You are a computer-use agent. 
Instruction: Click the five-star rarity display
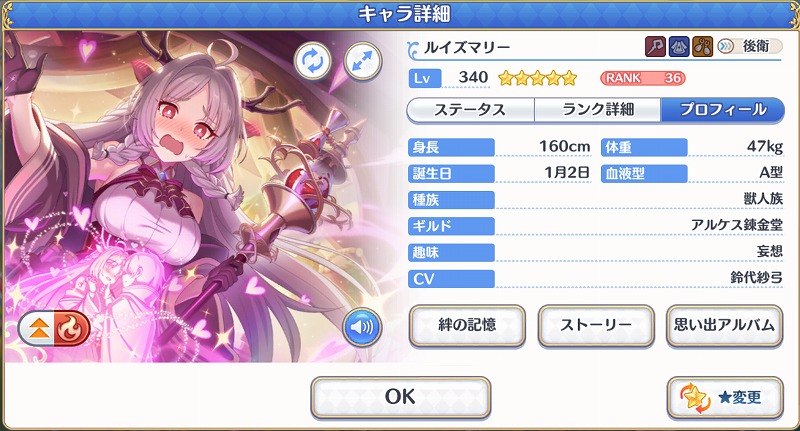point(537,78)
